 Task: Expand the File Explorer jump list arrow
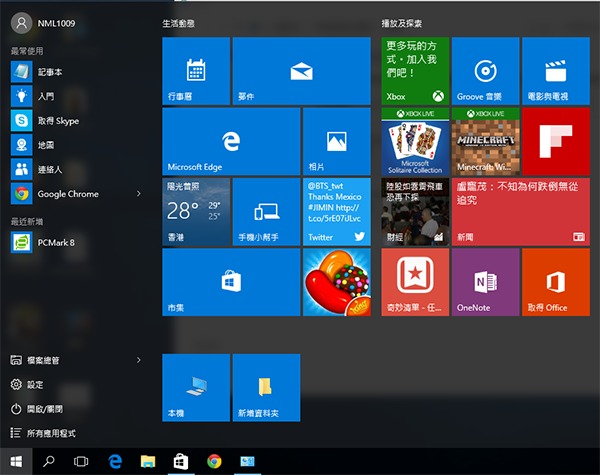pos(139,360)
